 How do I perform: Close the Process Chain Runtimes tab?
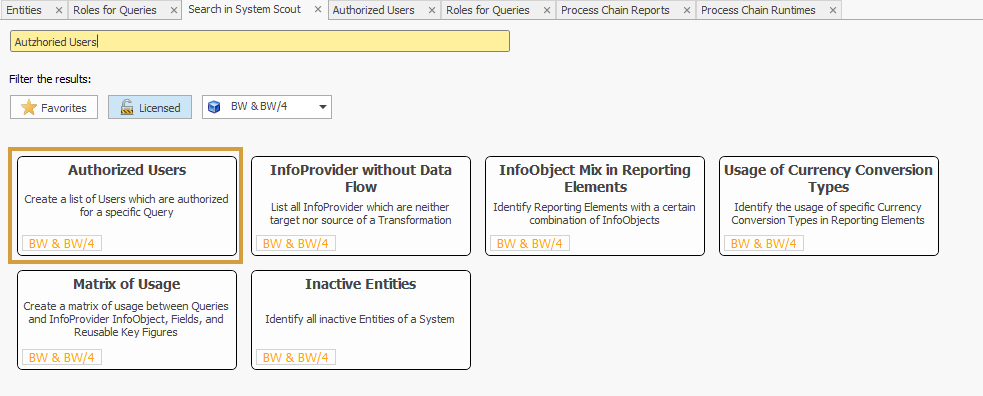tap(833, 10)
